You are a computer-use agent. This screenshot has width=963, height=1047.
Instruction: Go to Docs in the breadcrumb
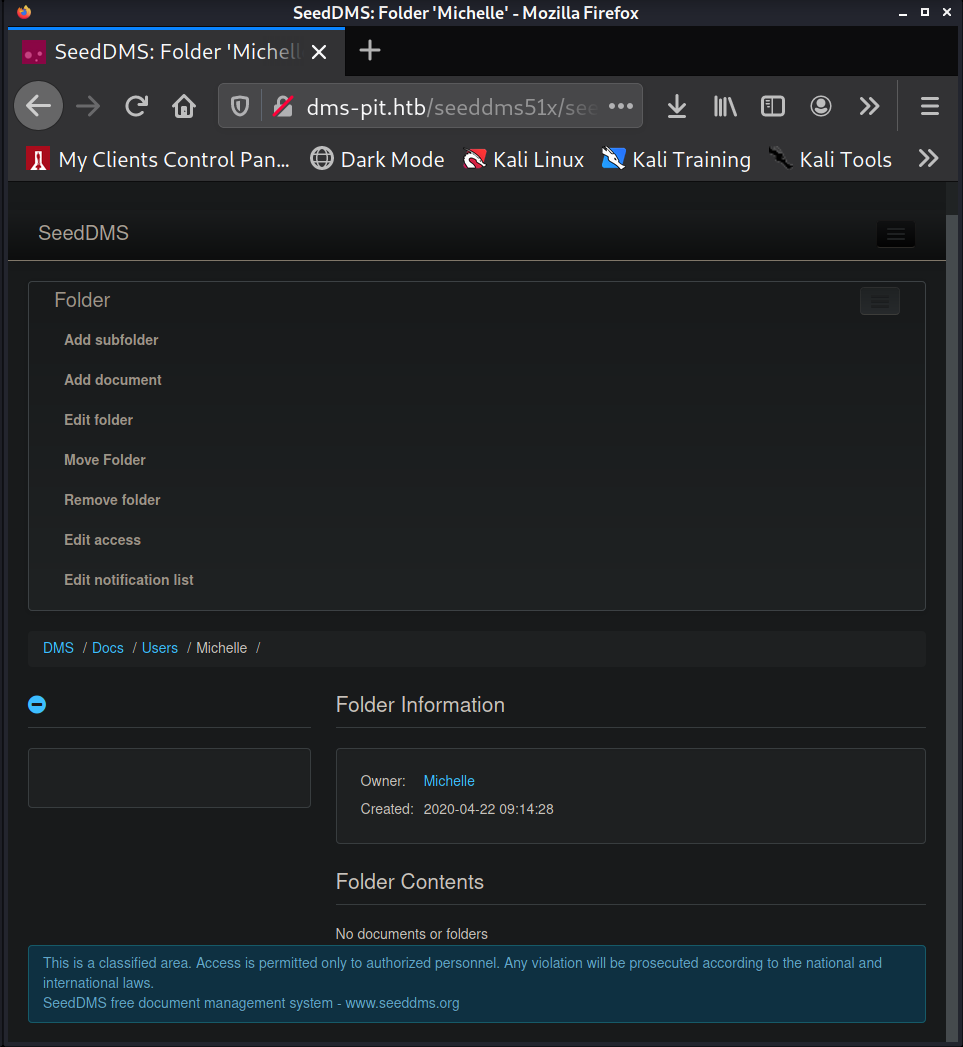(108, 648)
